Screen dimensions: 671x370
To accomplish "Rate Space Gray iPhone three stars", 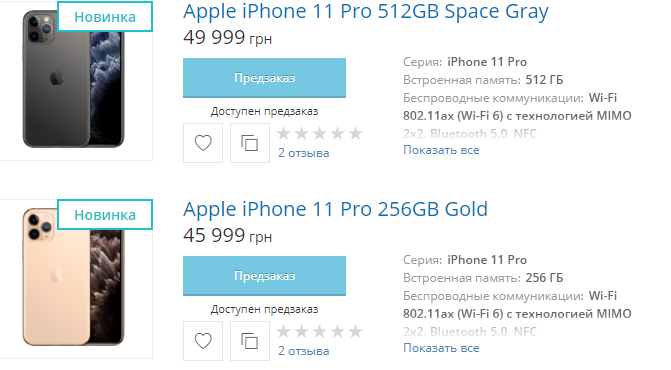I will [319, 133].
